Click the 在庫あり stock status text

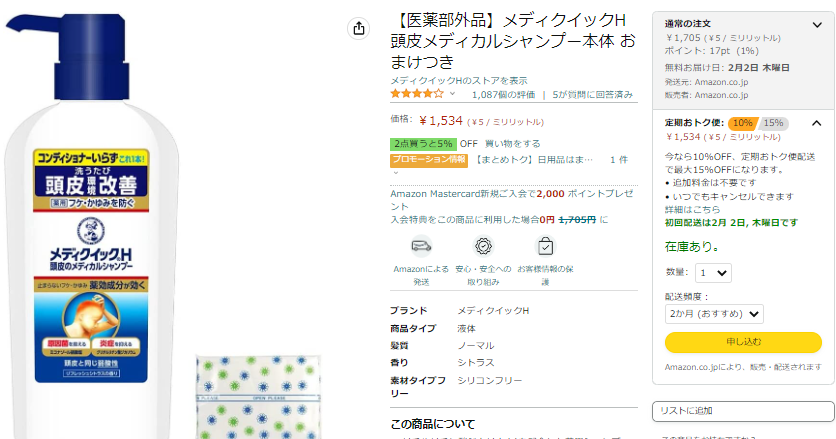(x=692, y=246)
